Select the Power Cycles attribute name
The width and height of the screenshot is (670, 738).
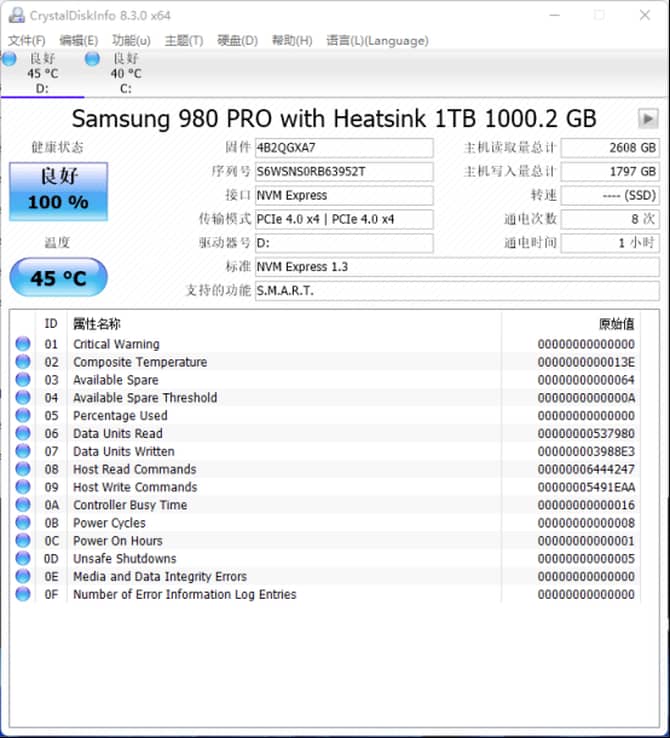[x=109, y=523]
